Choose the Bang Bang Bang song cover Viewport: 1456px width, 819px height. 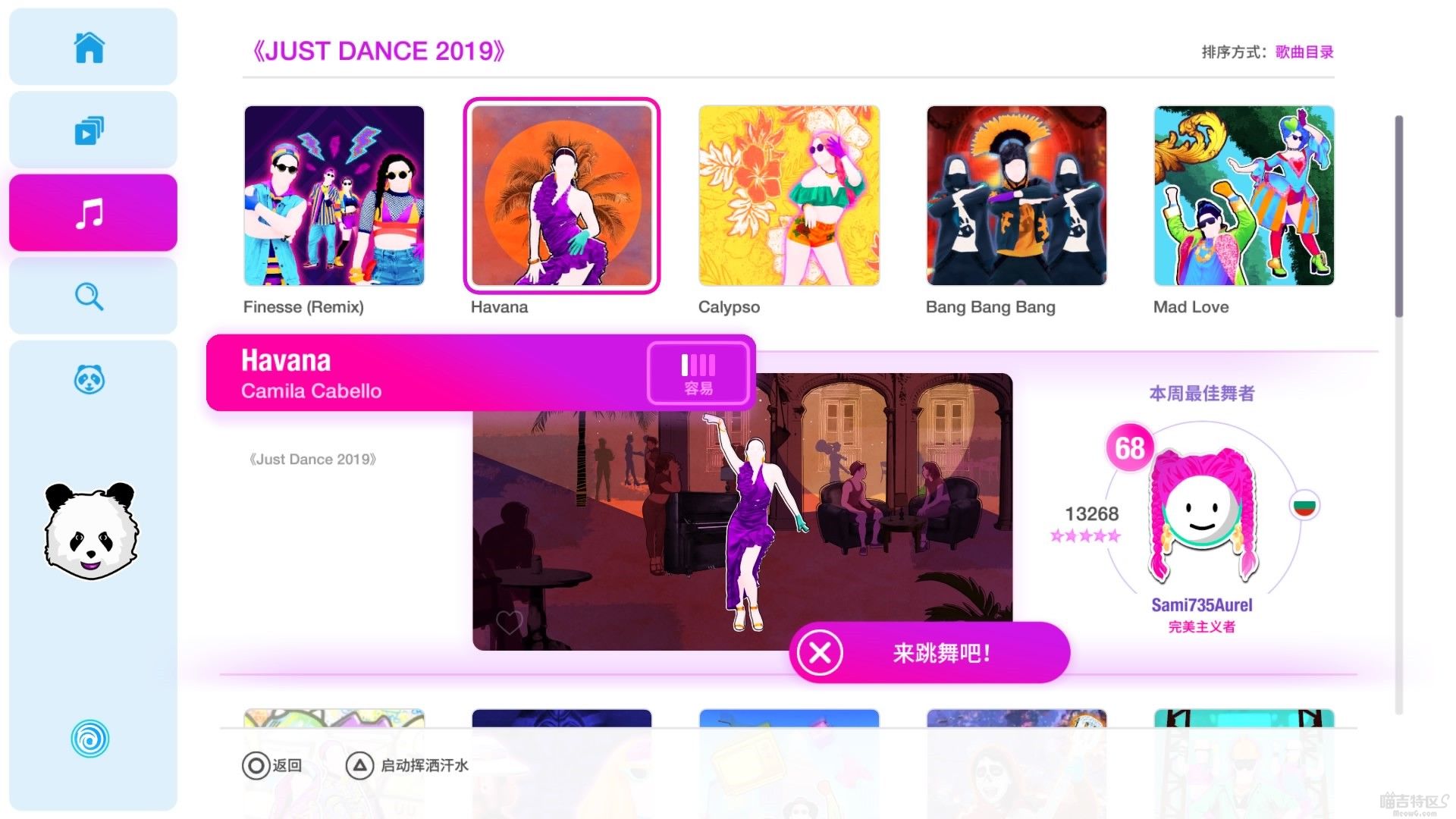click(x=1017, y=196)
